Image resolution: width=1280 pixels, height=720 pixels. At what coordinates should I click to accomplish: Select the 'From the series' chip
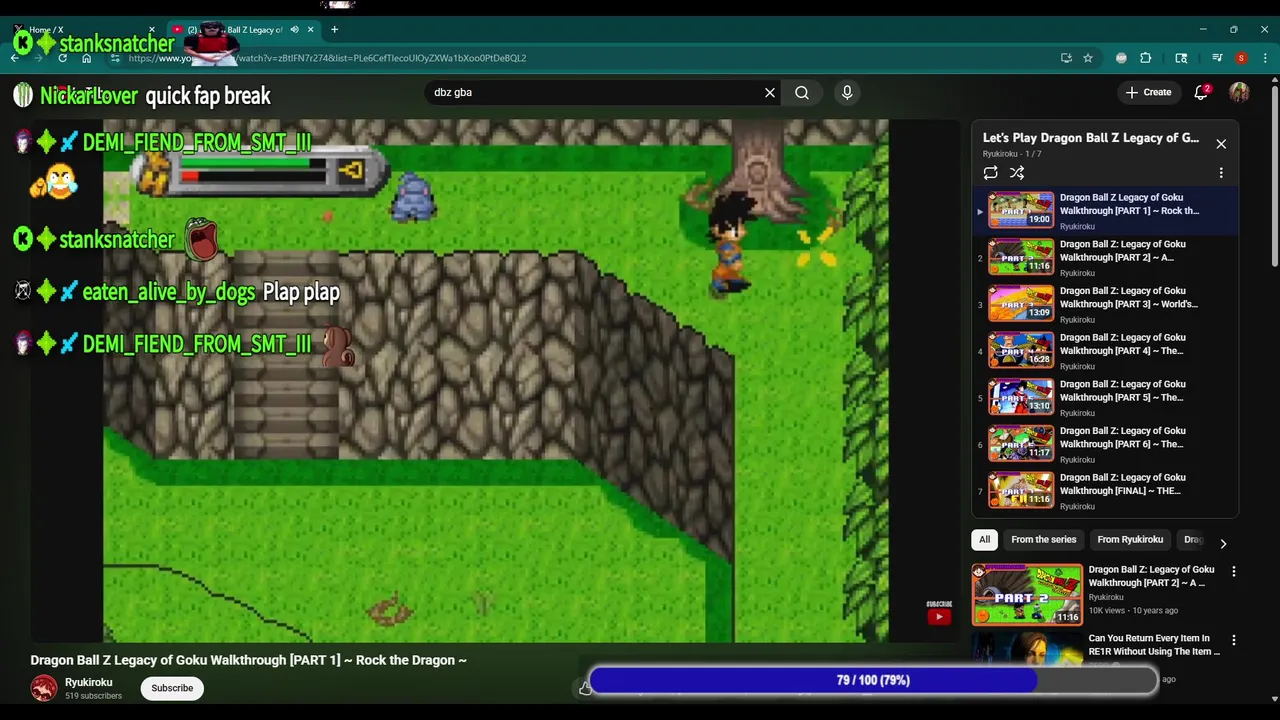1044,540
